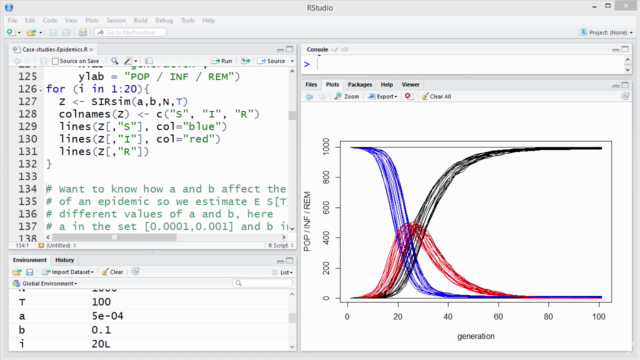Select variable T row with value 100

pos(149,302)
